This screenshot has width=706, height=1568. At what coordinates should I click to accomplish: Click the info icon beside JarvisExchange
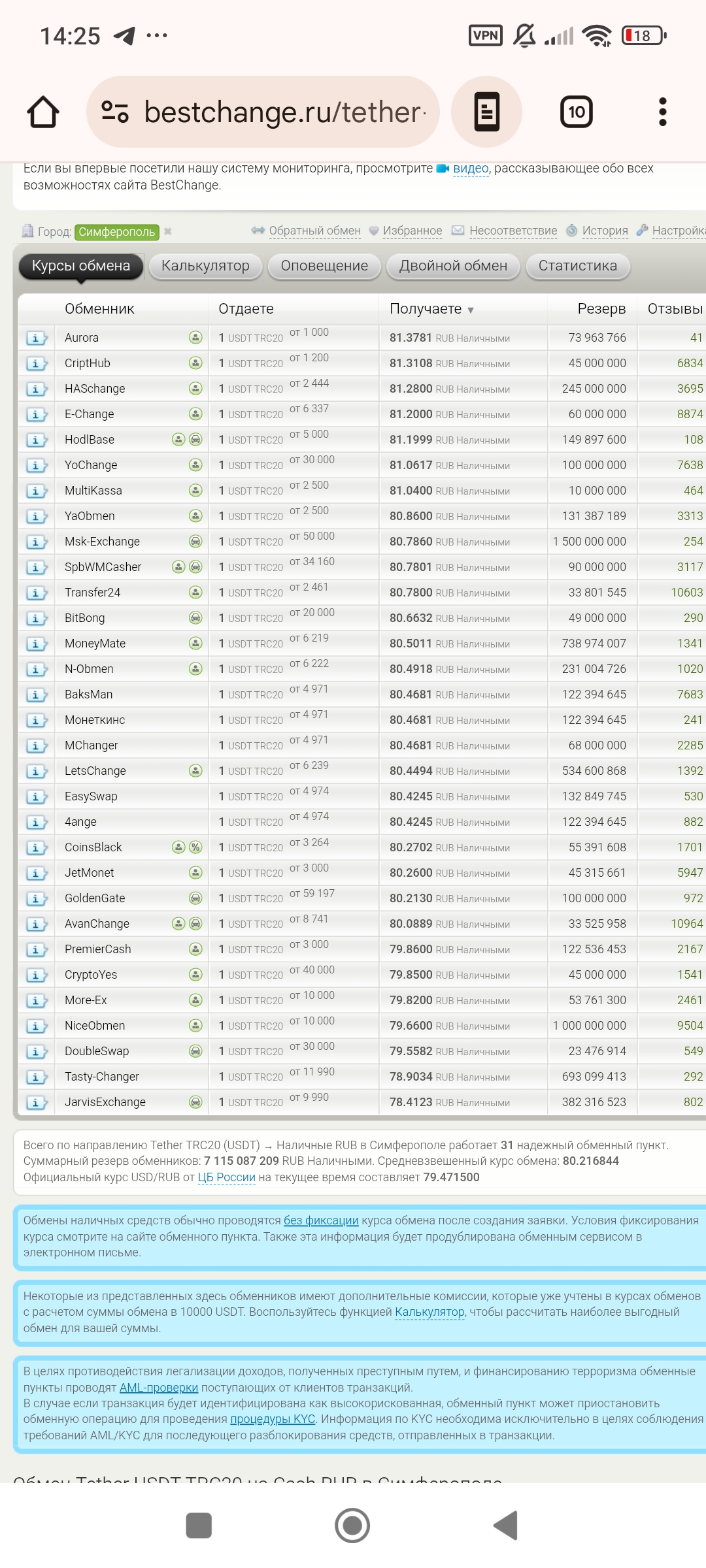36,1103
